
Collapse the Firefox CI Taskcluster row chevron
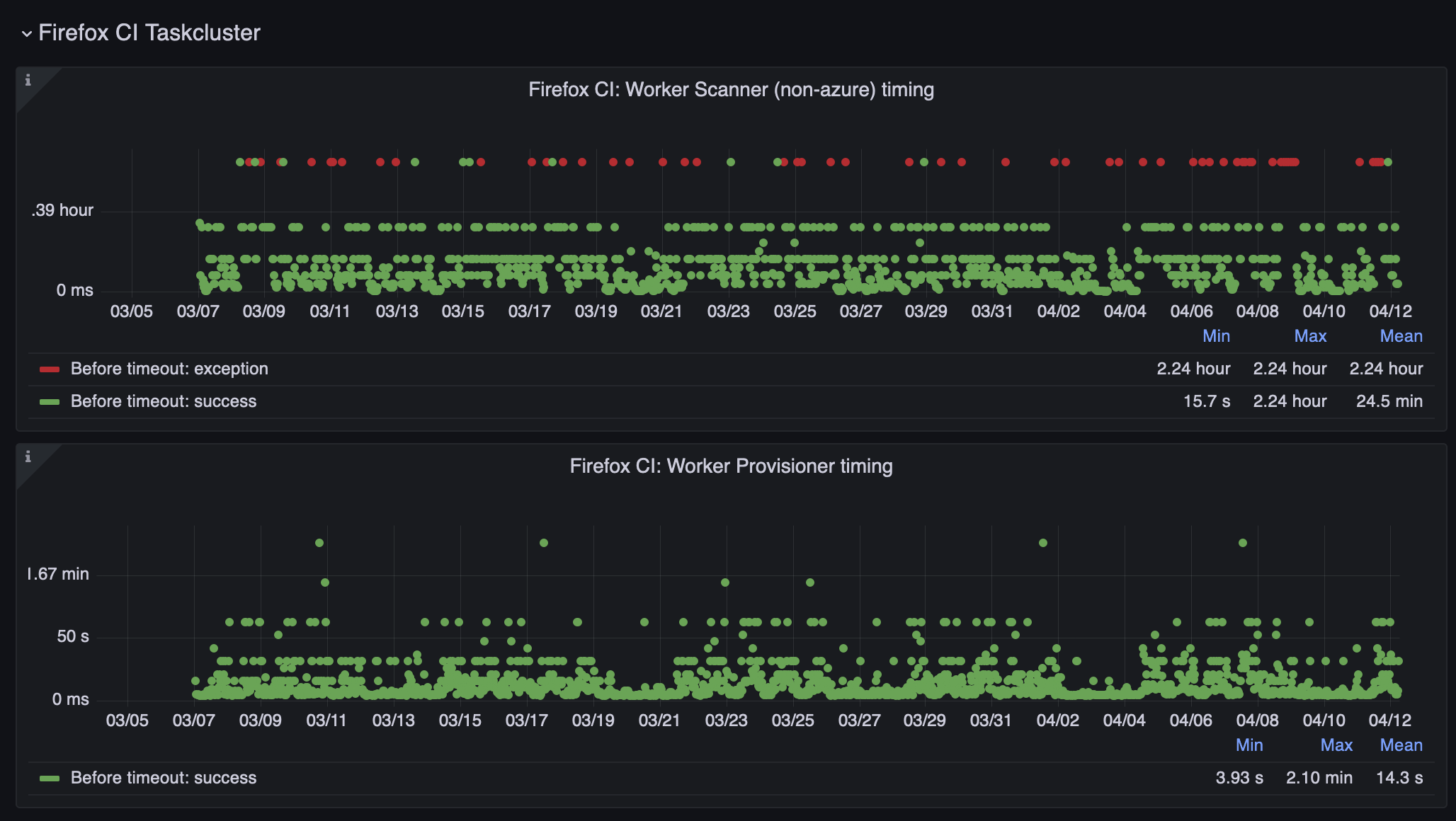point(27,33)
